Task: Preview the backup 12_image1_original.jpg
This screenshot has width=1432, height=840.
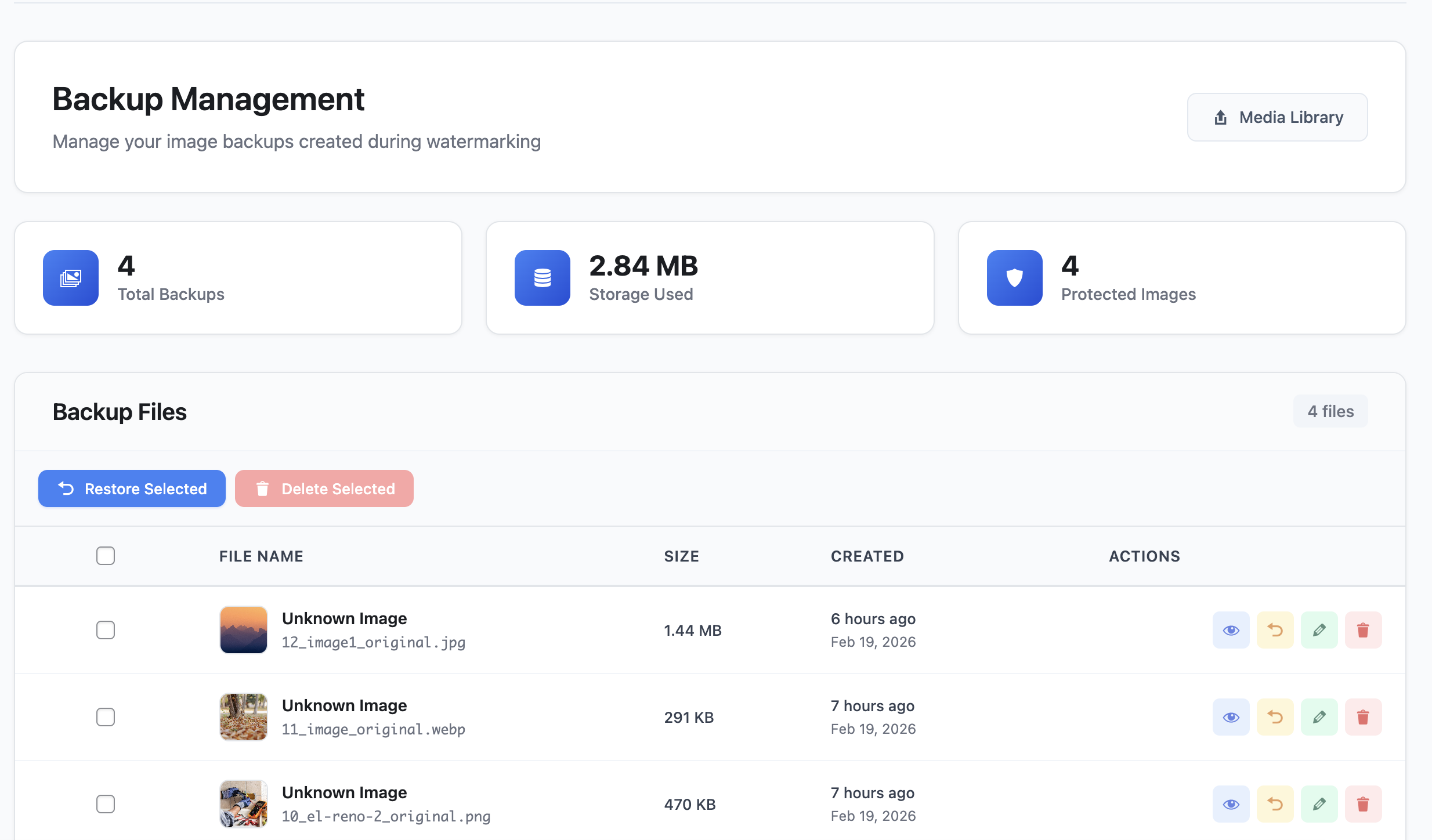Action: [x=1231, y=630]
